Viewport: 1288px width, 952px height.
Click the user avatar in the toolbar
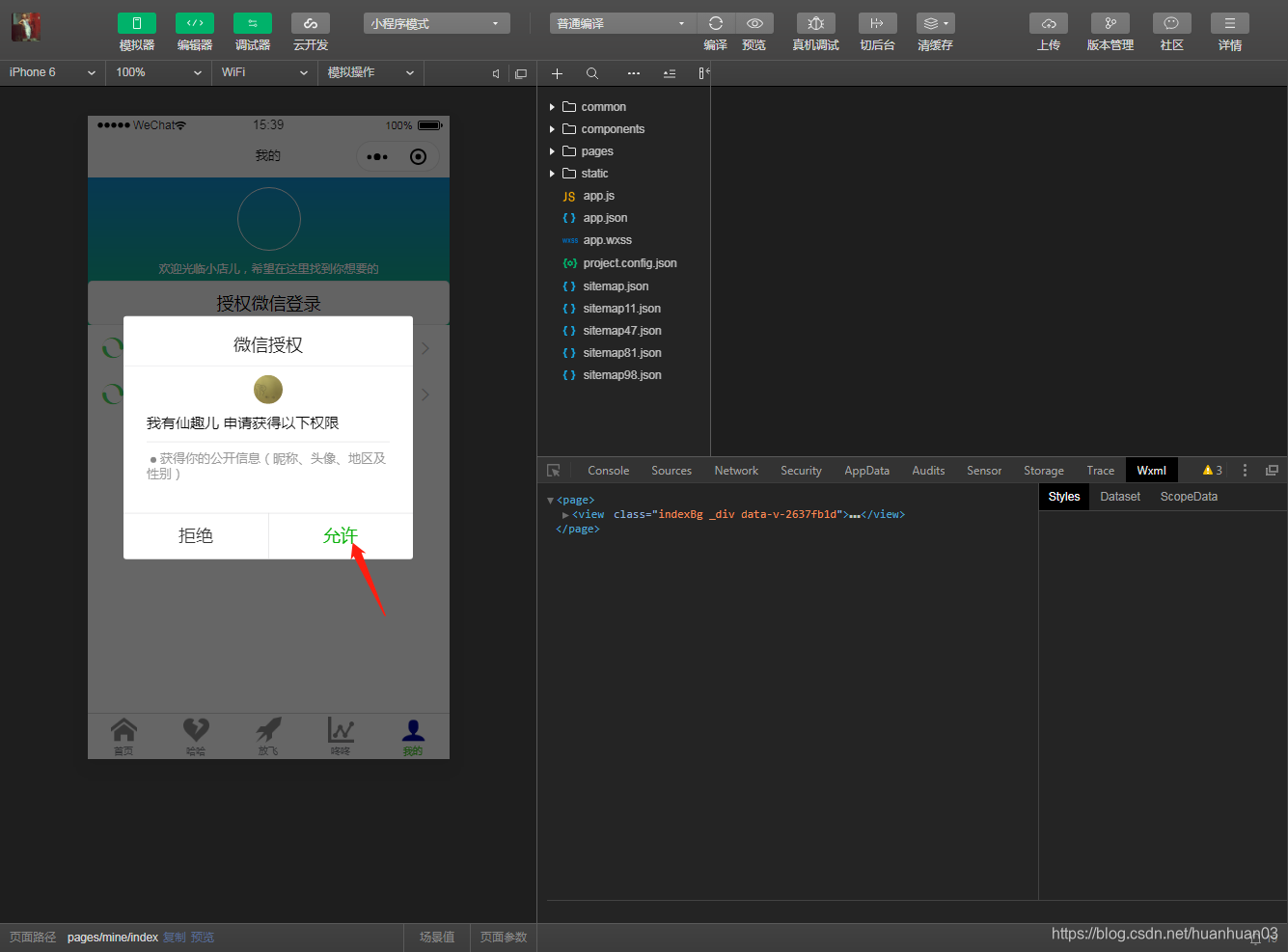pos(26,27)
